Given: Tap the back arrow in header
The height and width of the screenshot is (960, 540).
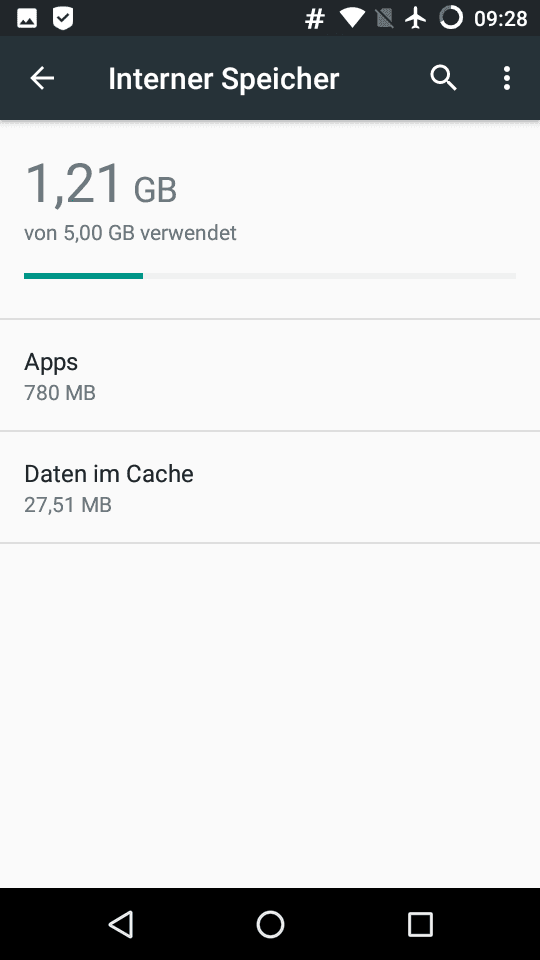Looking at the screenshot, I should [42, 78].
